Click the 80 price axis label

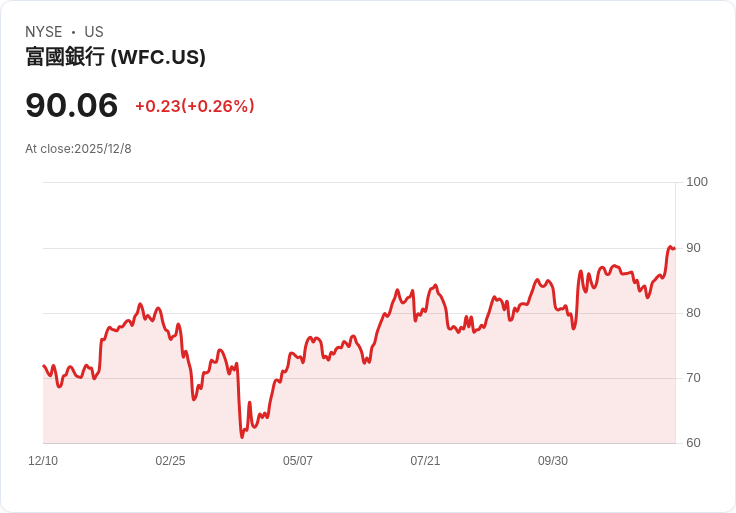click(693, 313)
